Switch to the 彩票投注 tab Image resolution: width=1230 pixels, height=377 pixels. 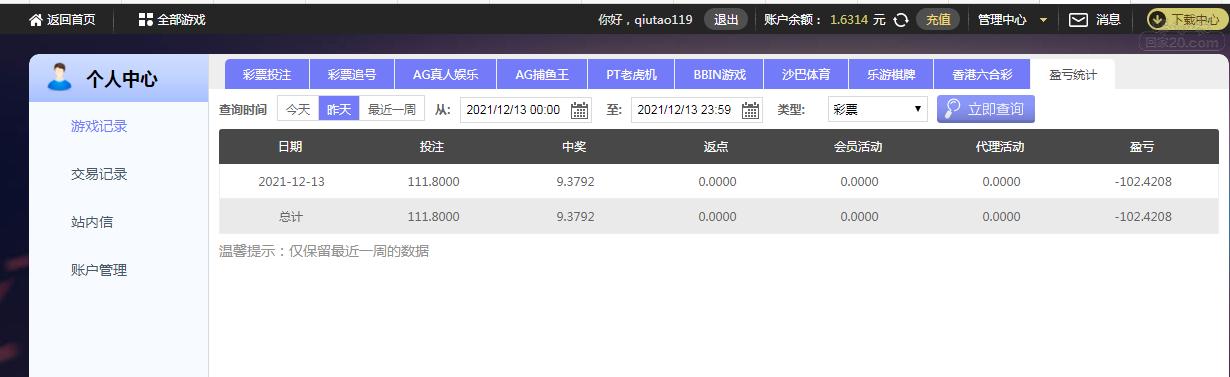click(267, 75)
